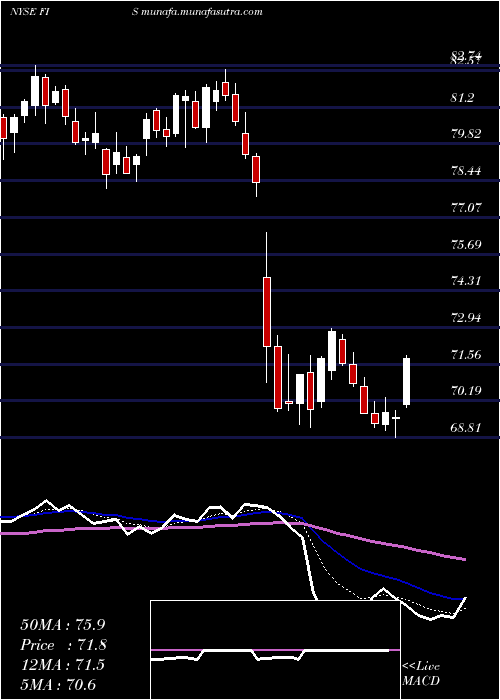
Task: Click the 71.56 price axis label
Action: pyautogui.click(x=466, y=355)
